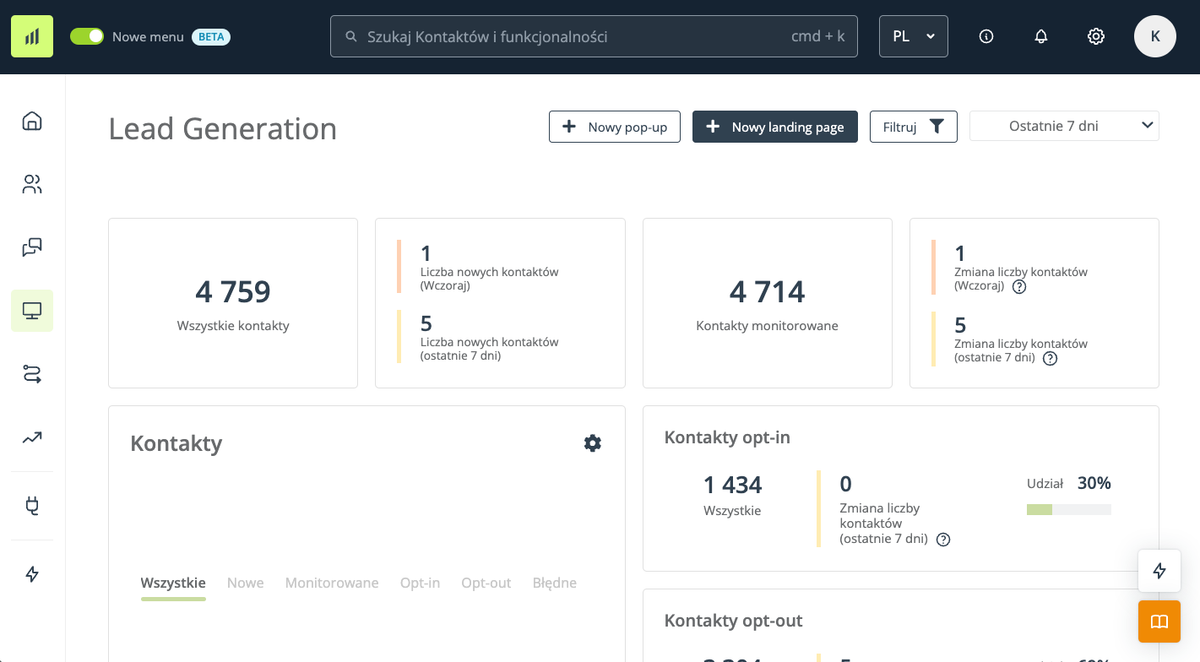Open the Home icon in sidebar
The image size is (1200, 662).
(32, 121)
